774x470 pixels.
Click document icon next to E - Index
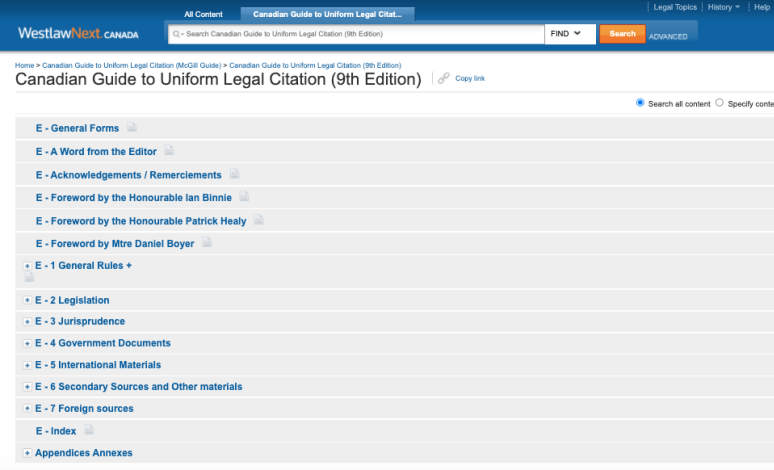[x=89, y=431]
